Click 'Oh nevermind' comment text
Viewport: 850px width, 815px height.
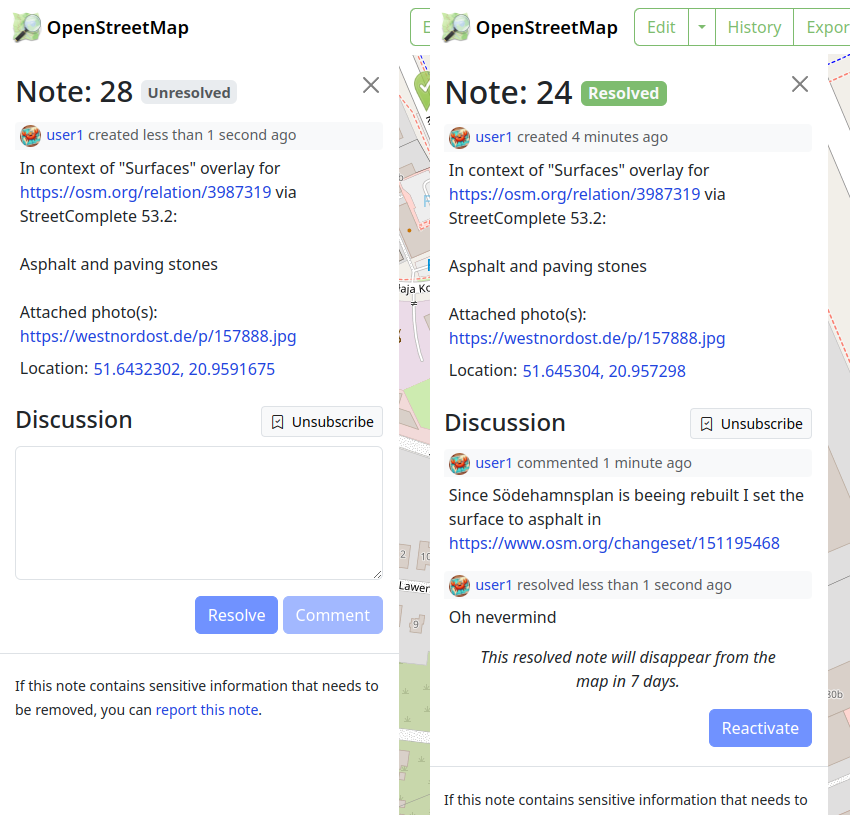[502, 618]
